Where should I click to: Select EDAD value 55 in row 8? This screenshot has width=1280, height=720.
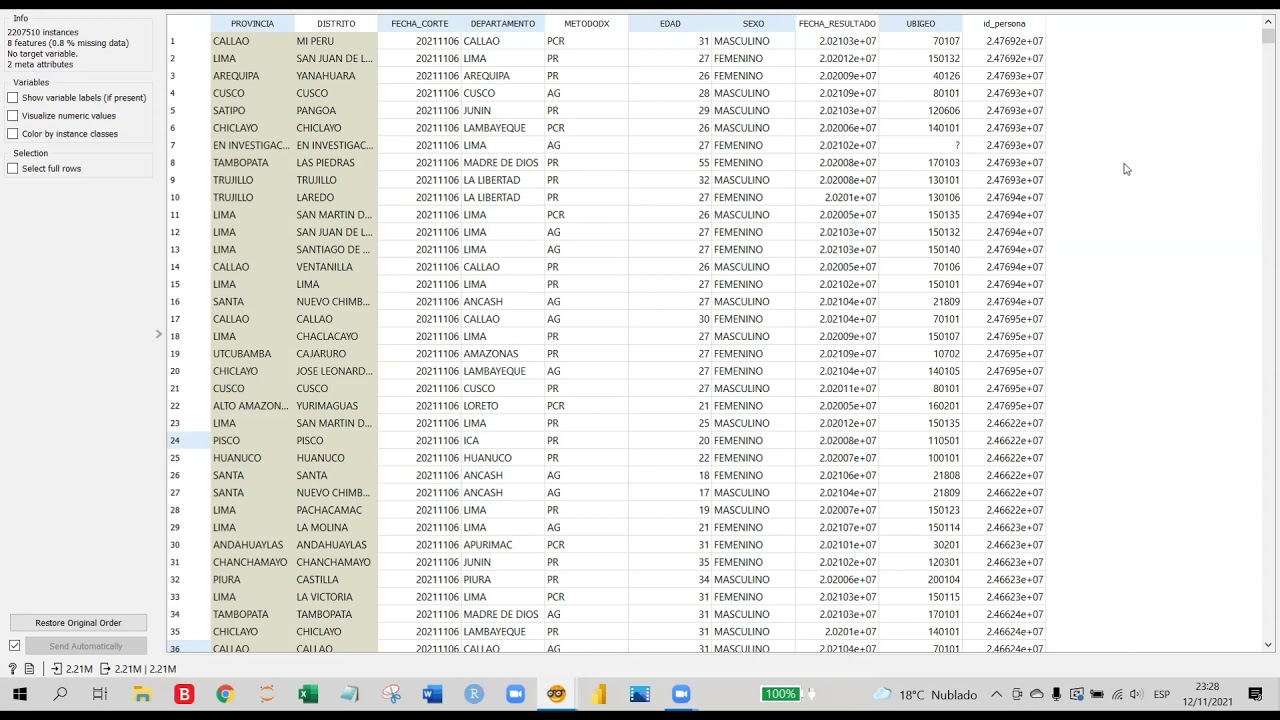(x=670, y=163)
